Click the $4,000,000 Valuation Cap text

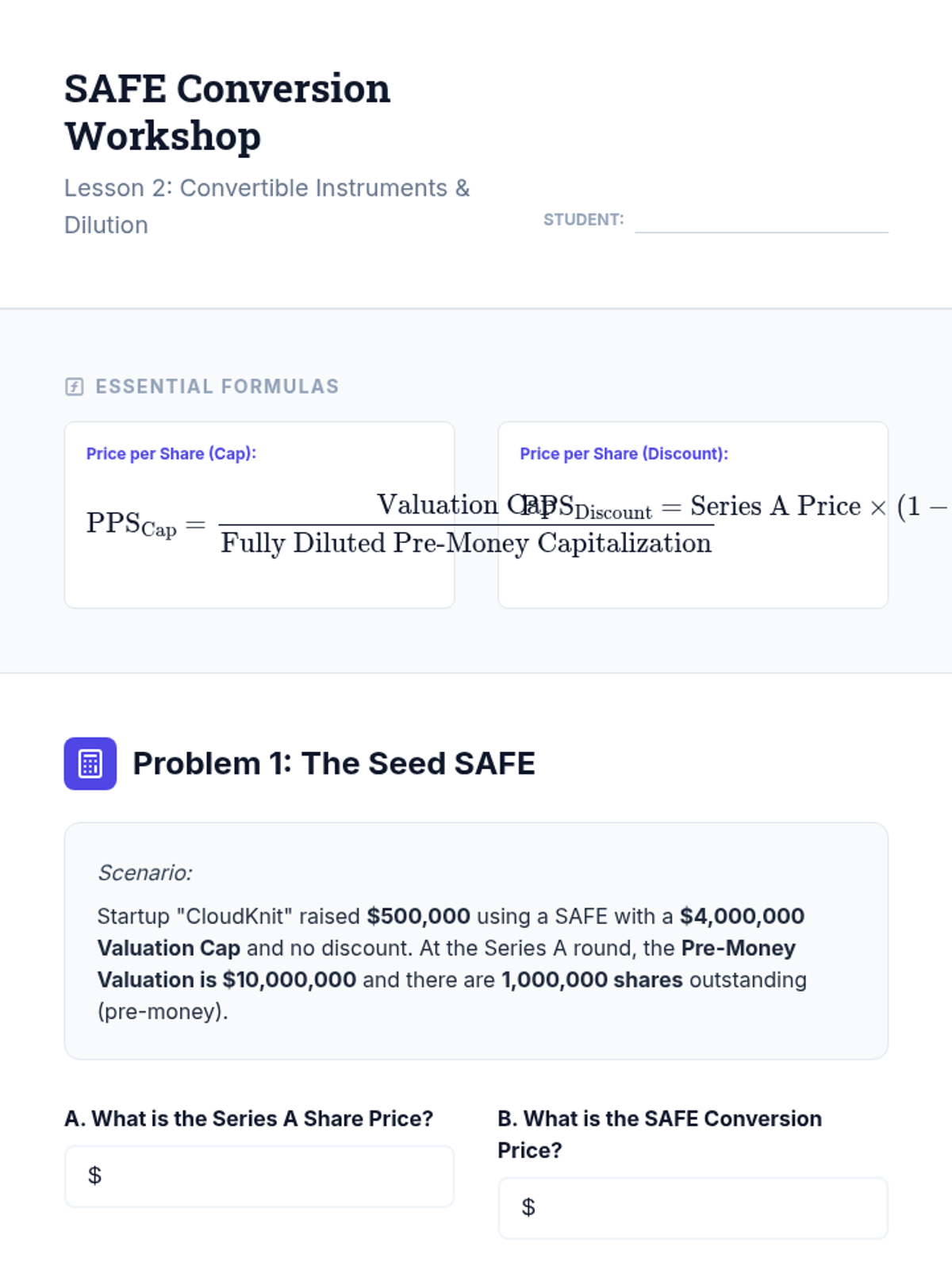[741, 916]
